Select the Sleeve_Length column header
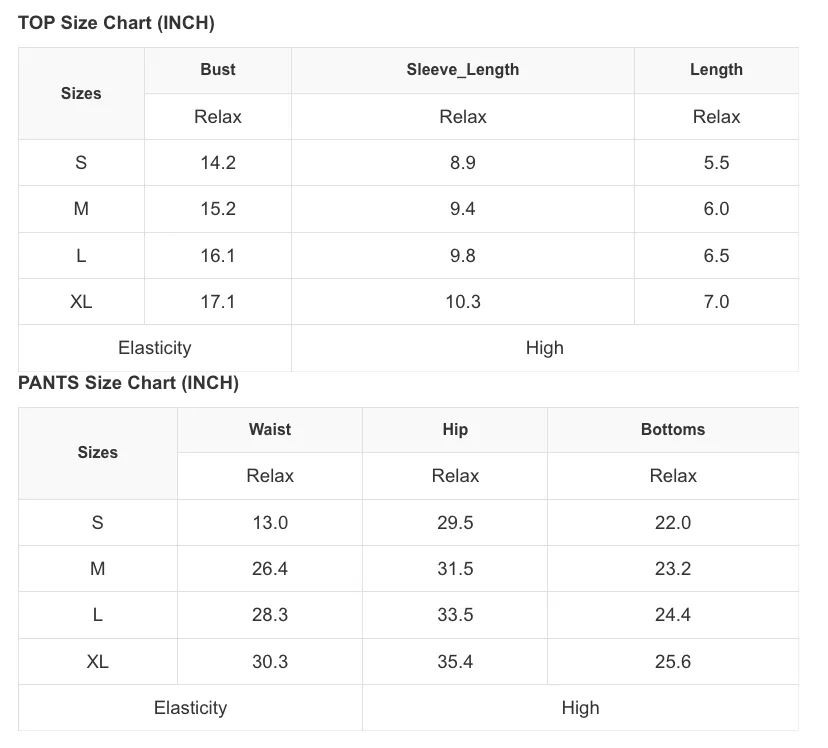 pyautogui.click(x=463, y=70)
